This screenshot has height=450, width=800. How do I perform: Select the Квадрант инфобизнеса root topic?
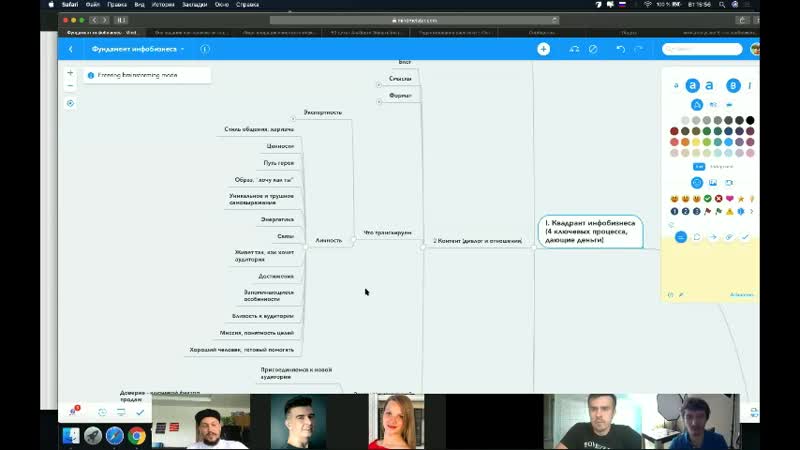[590, 232]
